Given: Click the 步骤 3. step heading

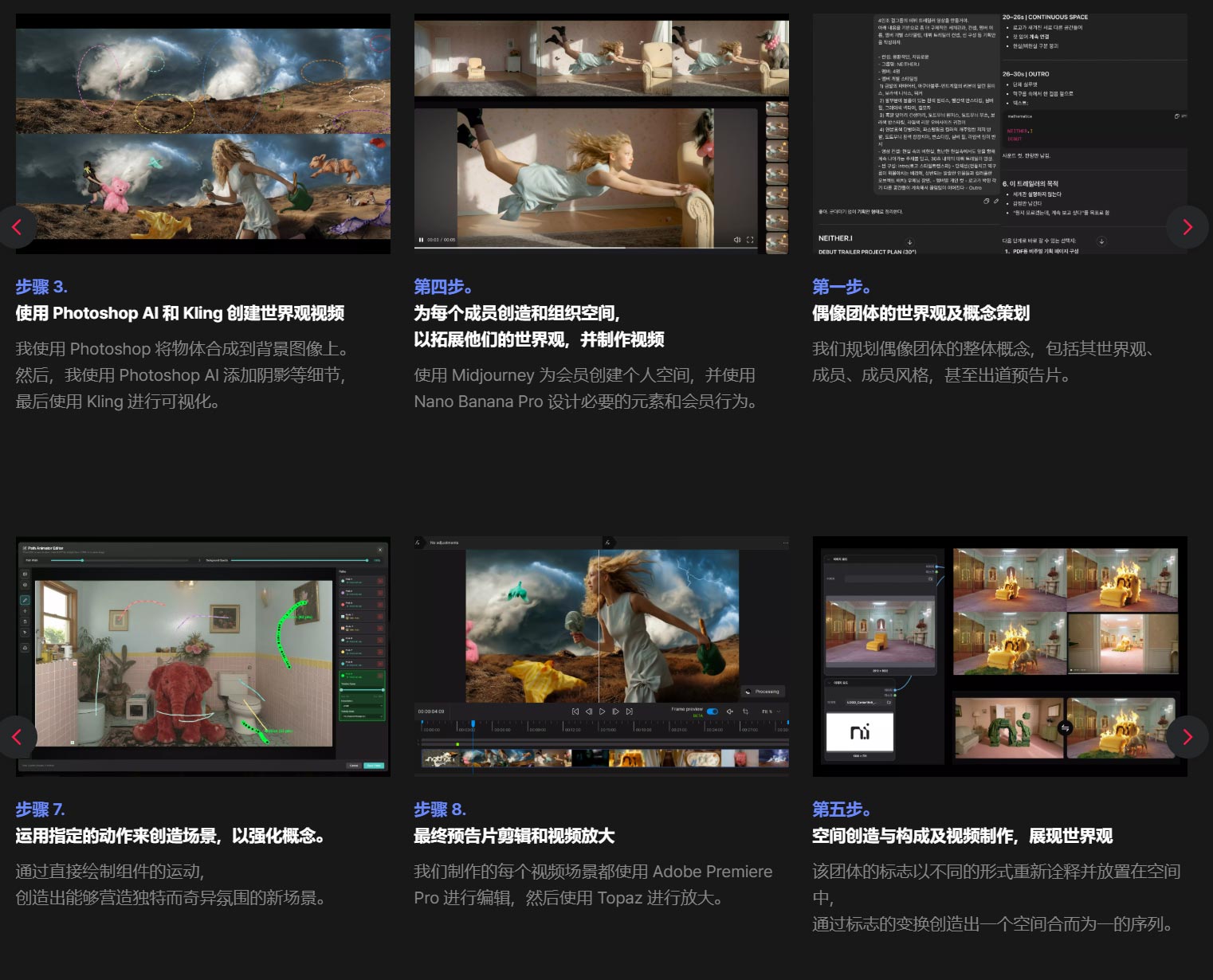Looking at the screenshot, I should (x=41, y=287).
